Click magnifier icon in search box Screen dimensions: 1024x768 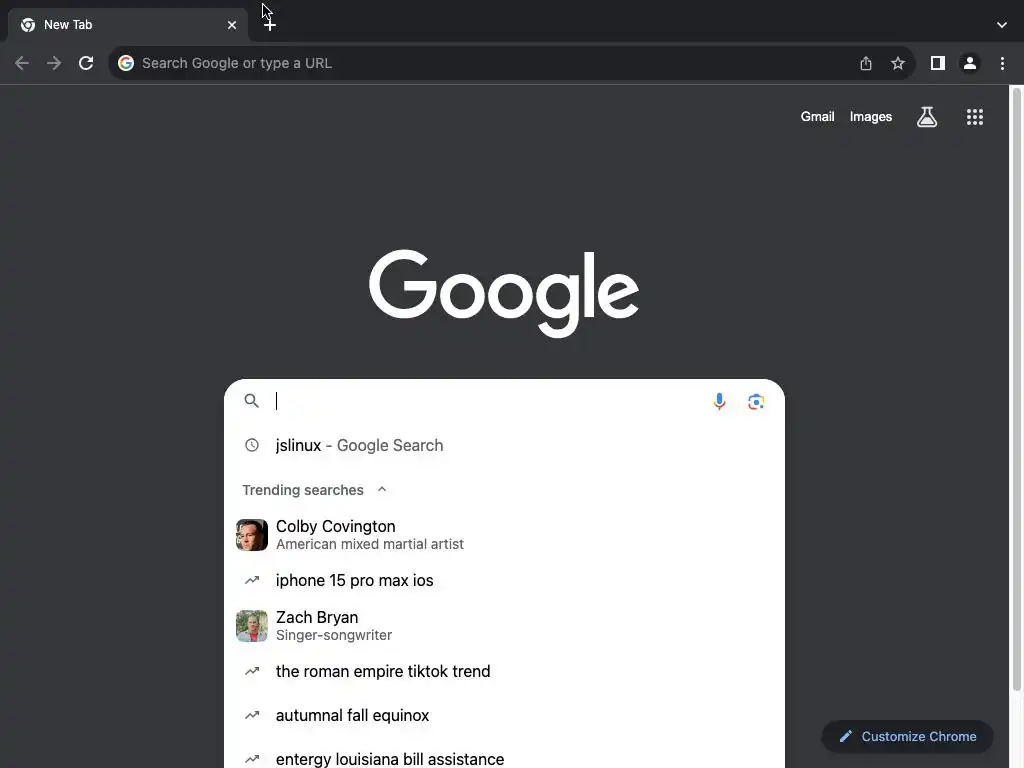click(x=251, y=400)
